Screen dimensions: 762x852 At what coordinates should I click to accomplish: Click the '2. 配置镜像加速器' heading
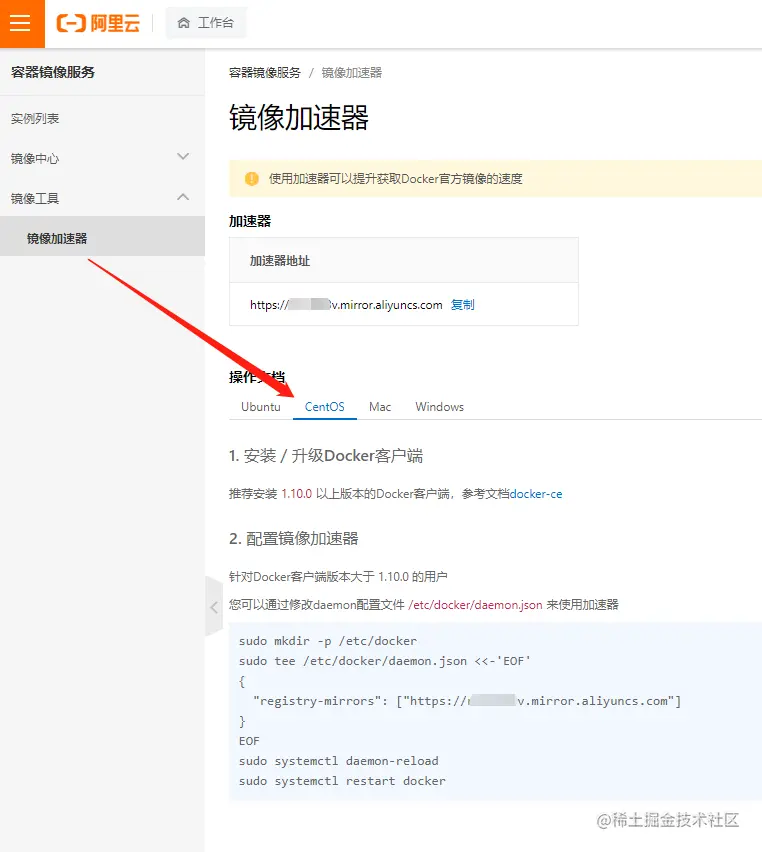click(x=293, y=538)
